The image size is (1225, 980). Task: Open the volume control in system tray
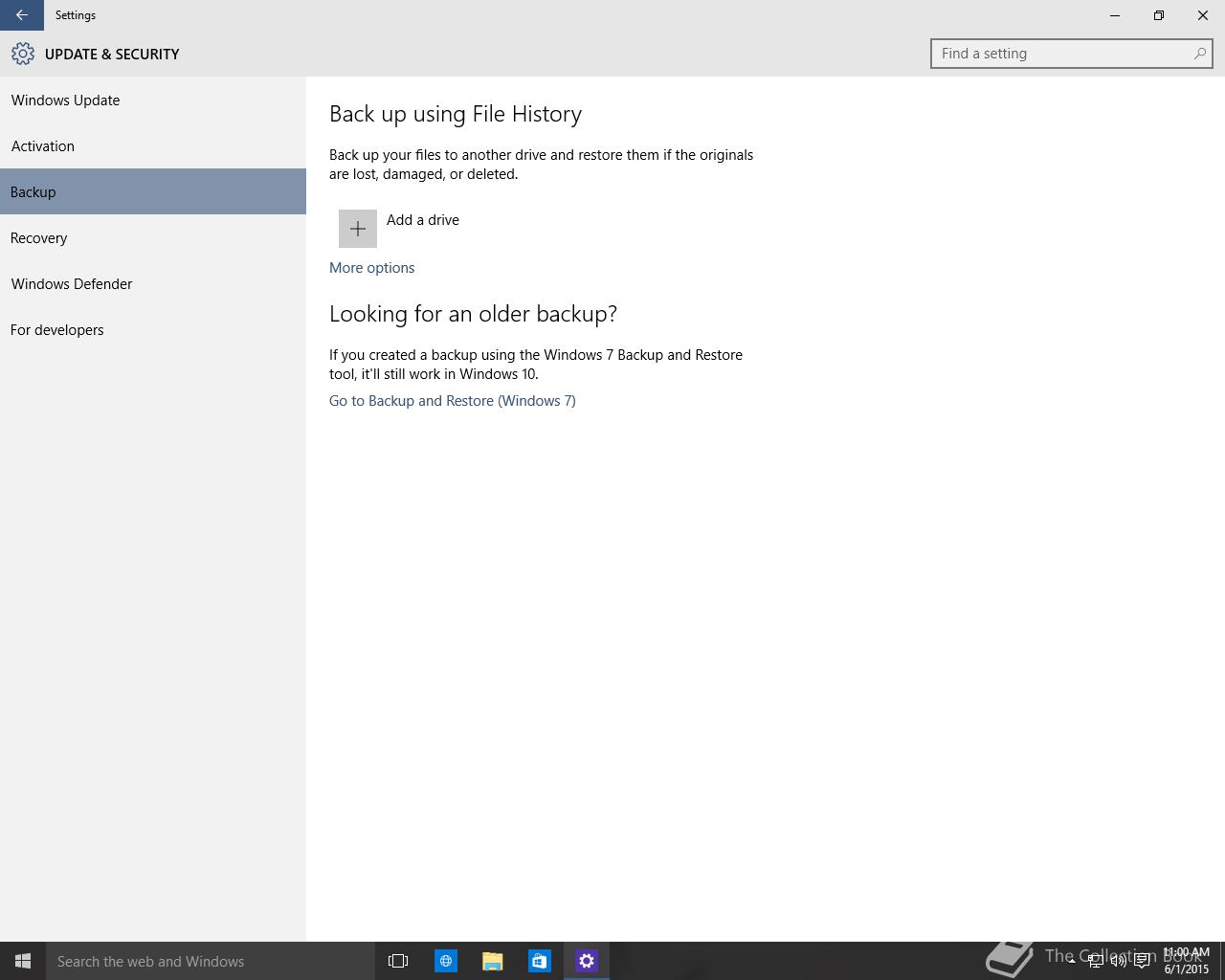[1118, 961]
